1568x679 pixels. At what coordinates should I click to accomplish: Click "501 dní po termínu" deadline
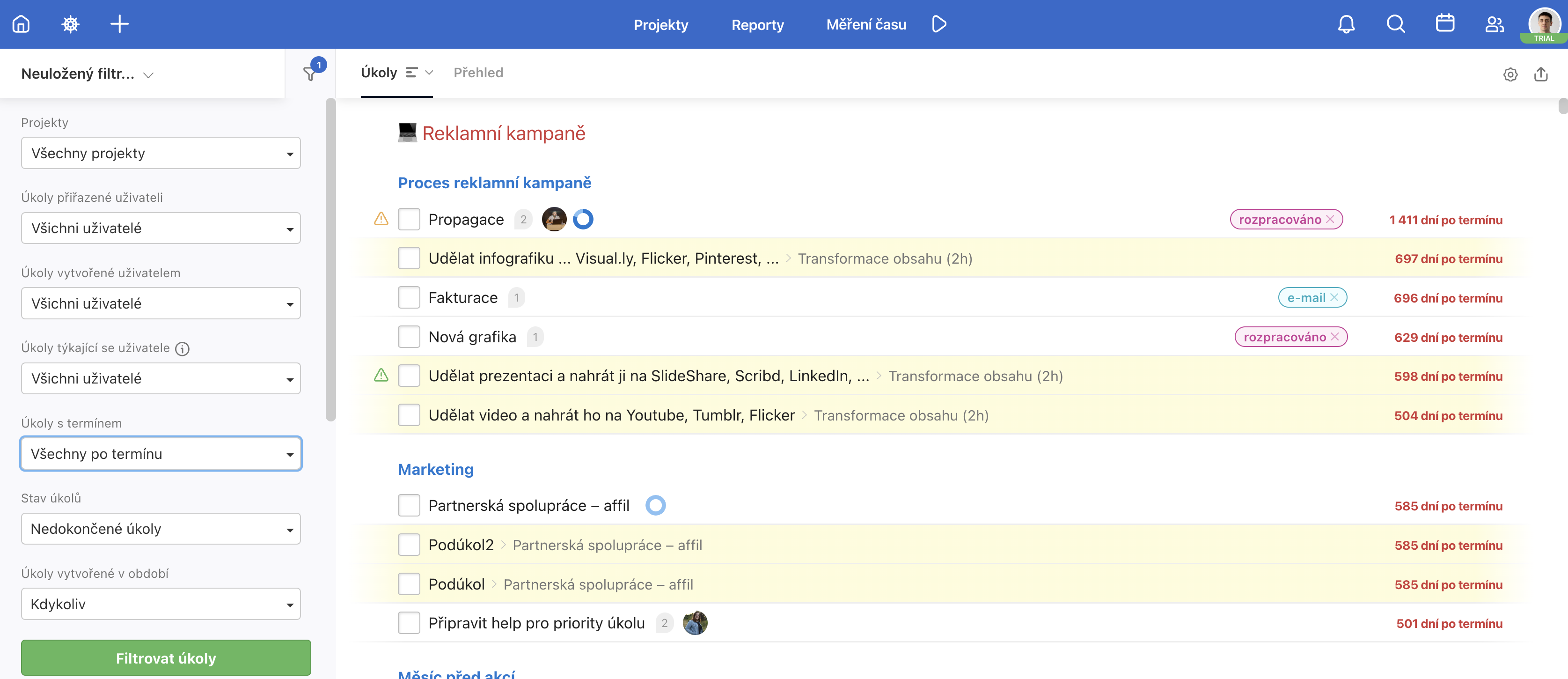tap(1449, 624)
